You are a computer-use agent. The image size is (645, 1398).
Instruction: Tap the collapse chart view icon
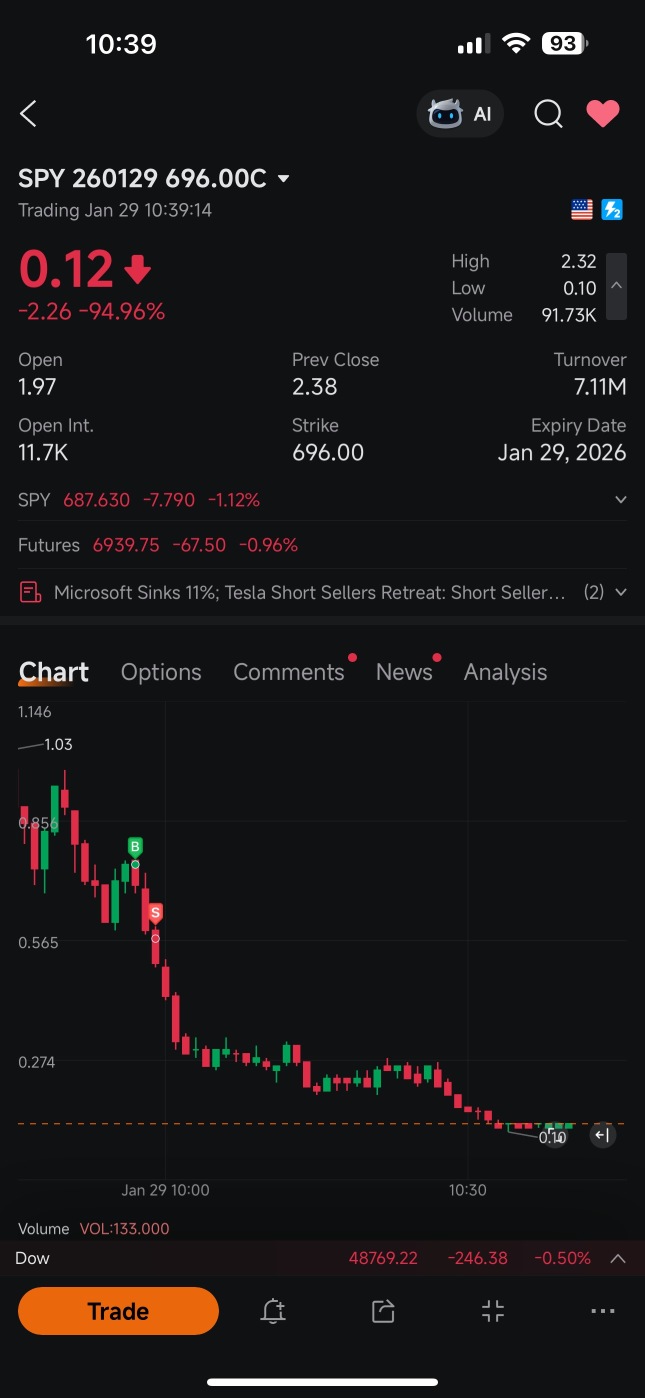(492, 1310)
